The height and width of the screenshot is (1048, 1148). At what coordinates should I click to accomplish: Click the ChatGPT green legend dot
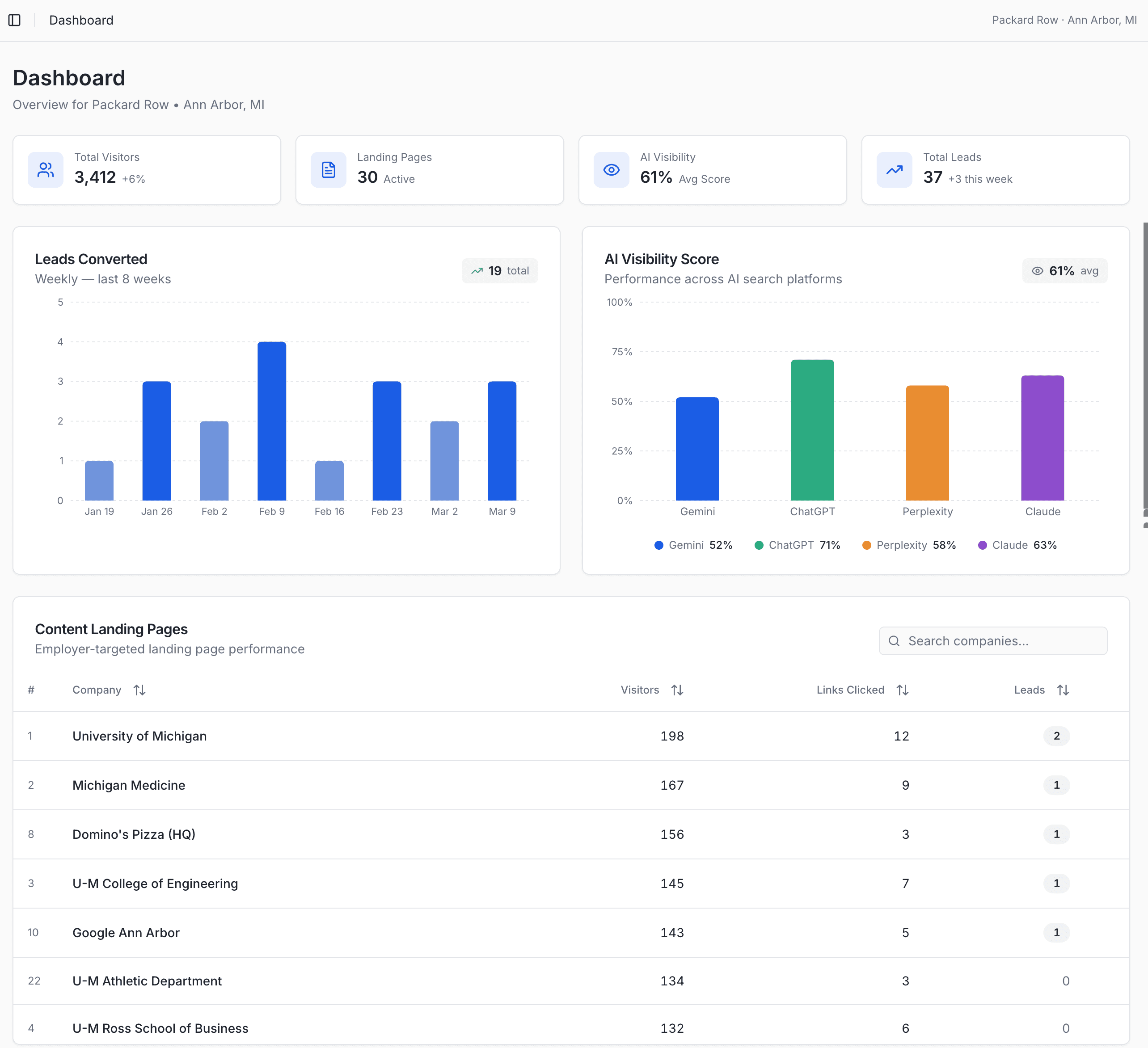[759, 545]
